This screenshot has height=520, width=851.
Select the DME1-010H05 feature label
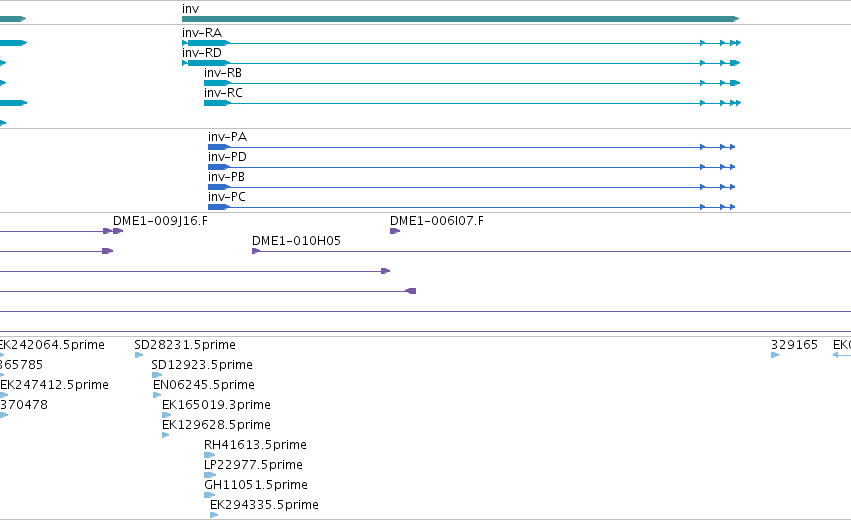[296, 241]
